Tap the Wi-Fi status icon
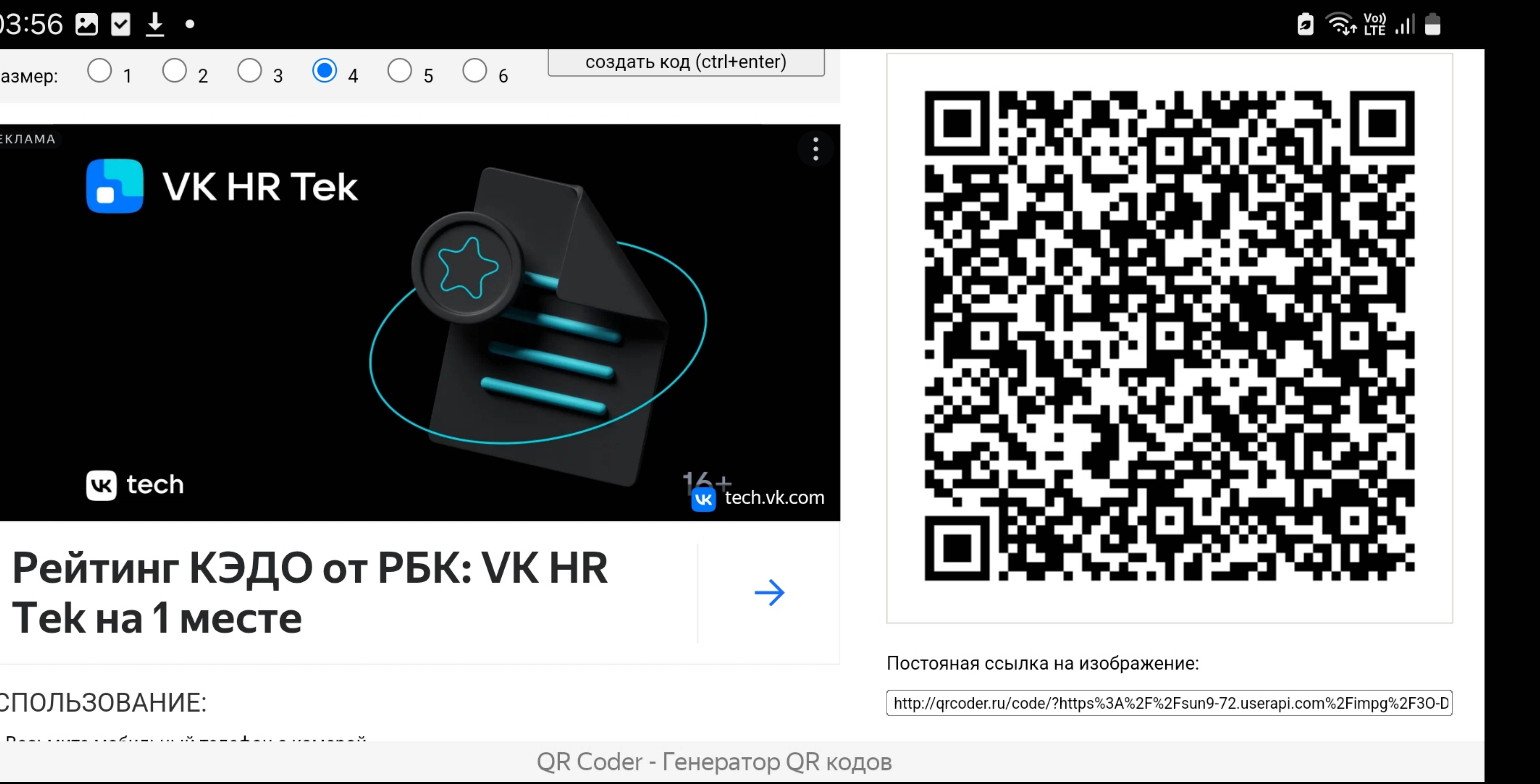Image resolution: width=1540 pixels, height=784 pixels. point(1341,24)
